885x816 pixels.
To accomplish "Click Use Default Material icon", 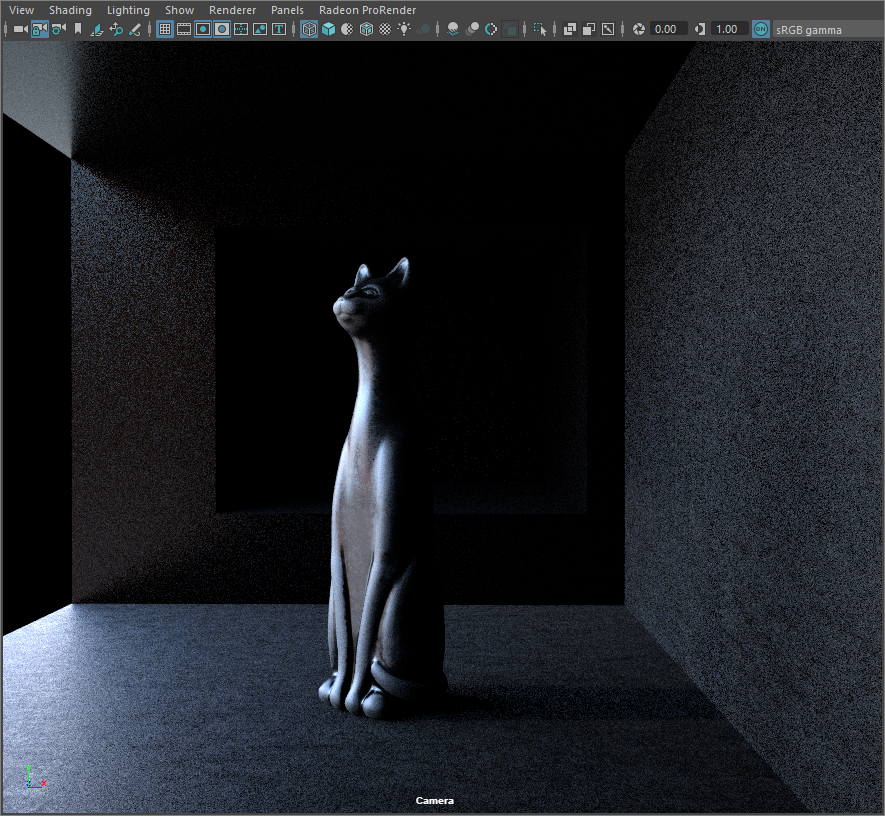I will [x=347, y=29].
